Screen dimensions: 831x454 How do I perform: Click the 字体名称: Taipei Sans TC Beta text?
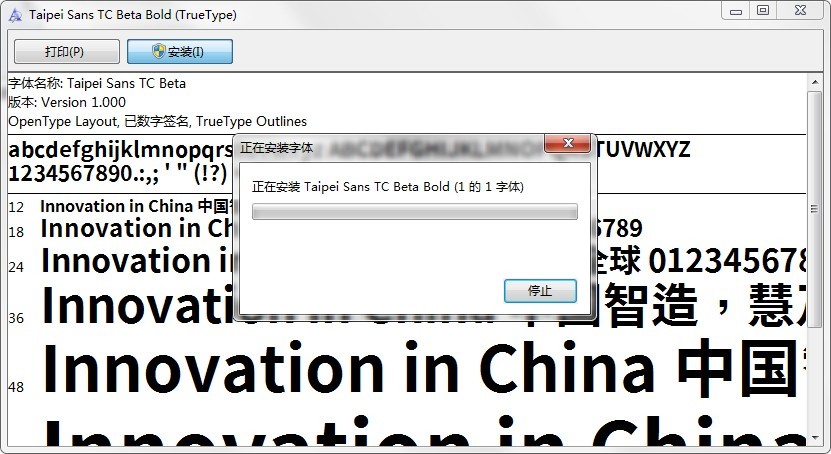point(97,84)
